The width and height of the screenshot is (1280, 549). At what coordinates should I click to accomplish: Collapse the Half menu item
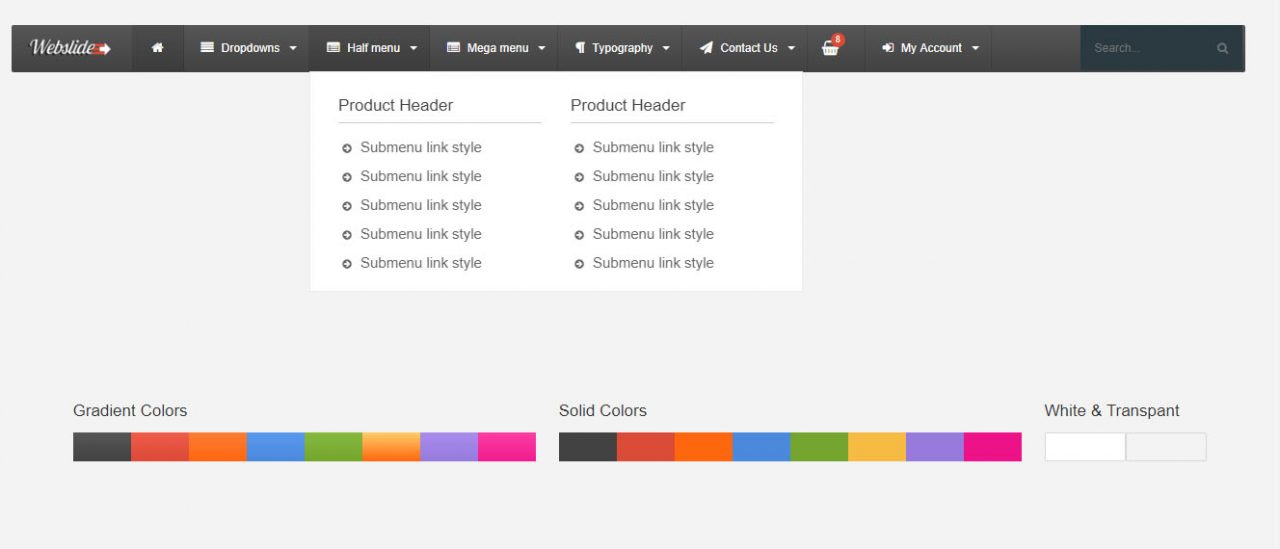(371, 48)
